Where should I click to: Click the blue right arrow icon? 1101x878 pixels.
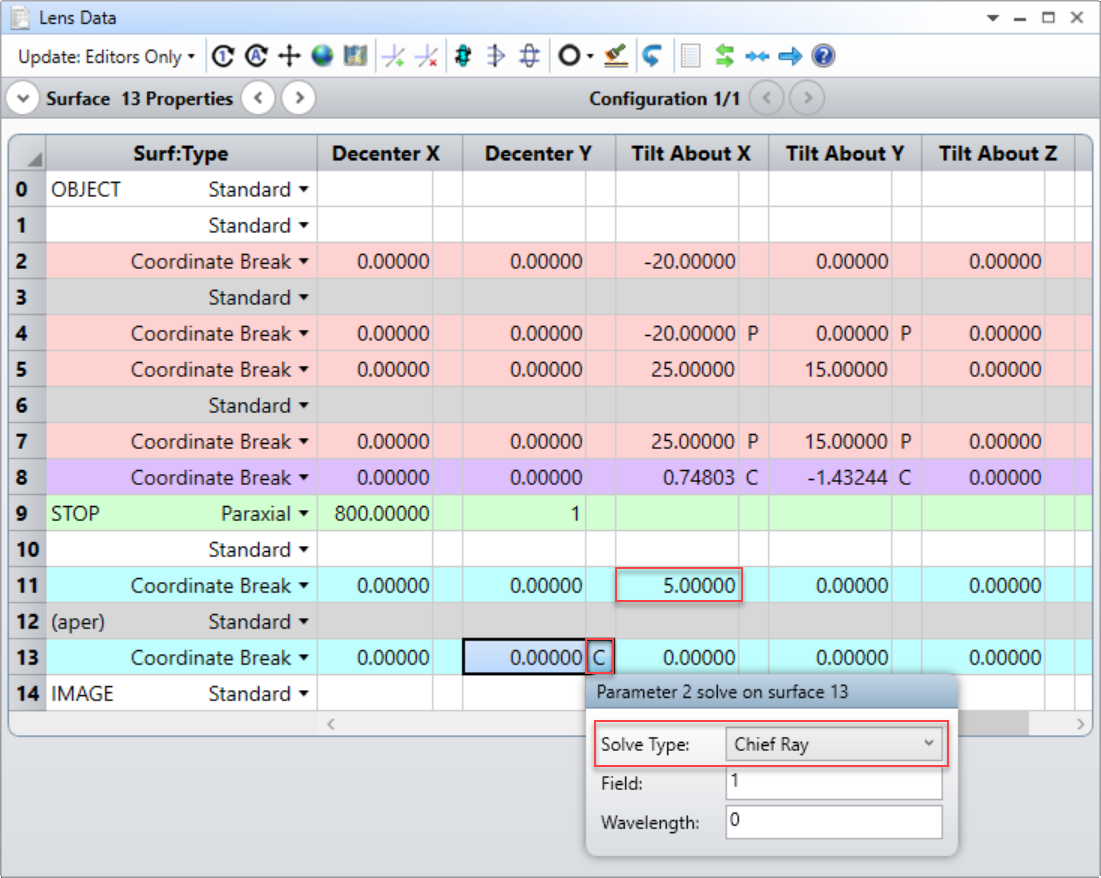point(790,56)
